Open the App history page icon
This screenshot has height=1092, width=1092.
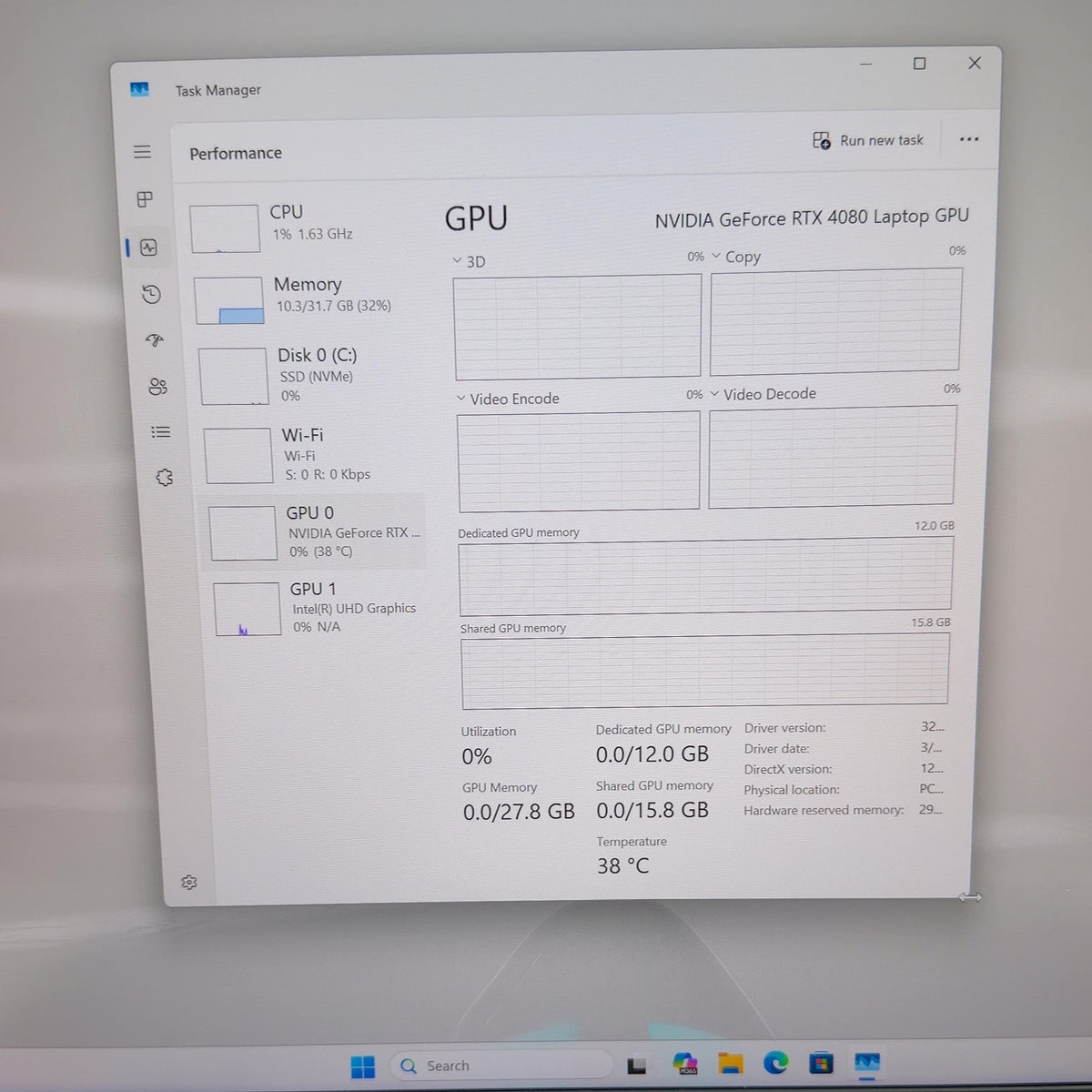(x=152, y=294)
